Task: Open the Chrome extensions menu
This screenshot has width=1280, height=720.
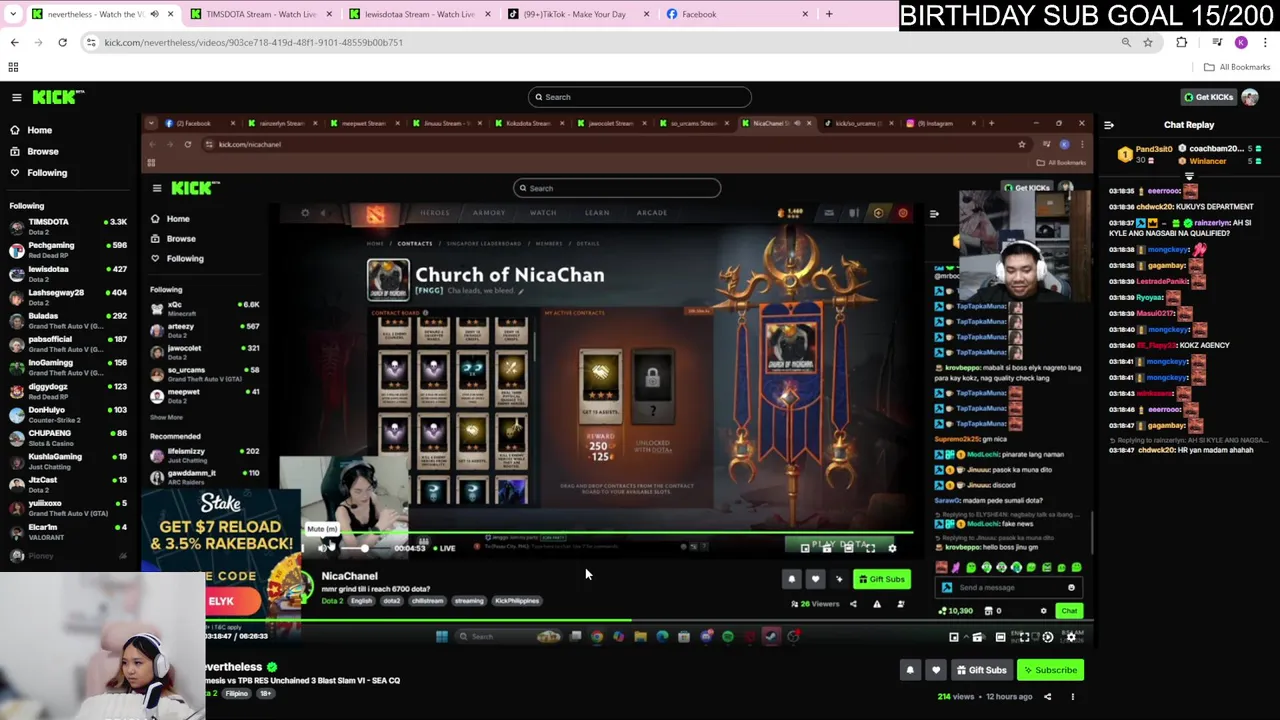Action: (x=1182, y=42)
